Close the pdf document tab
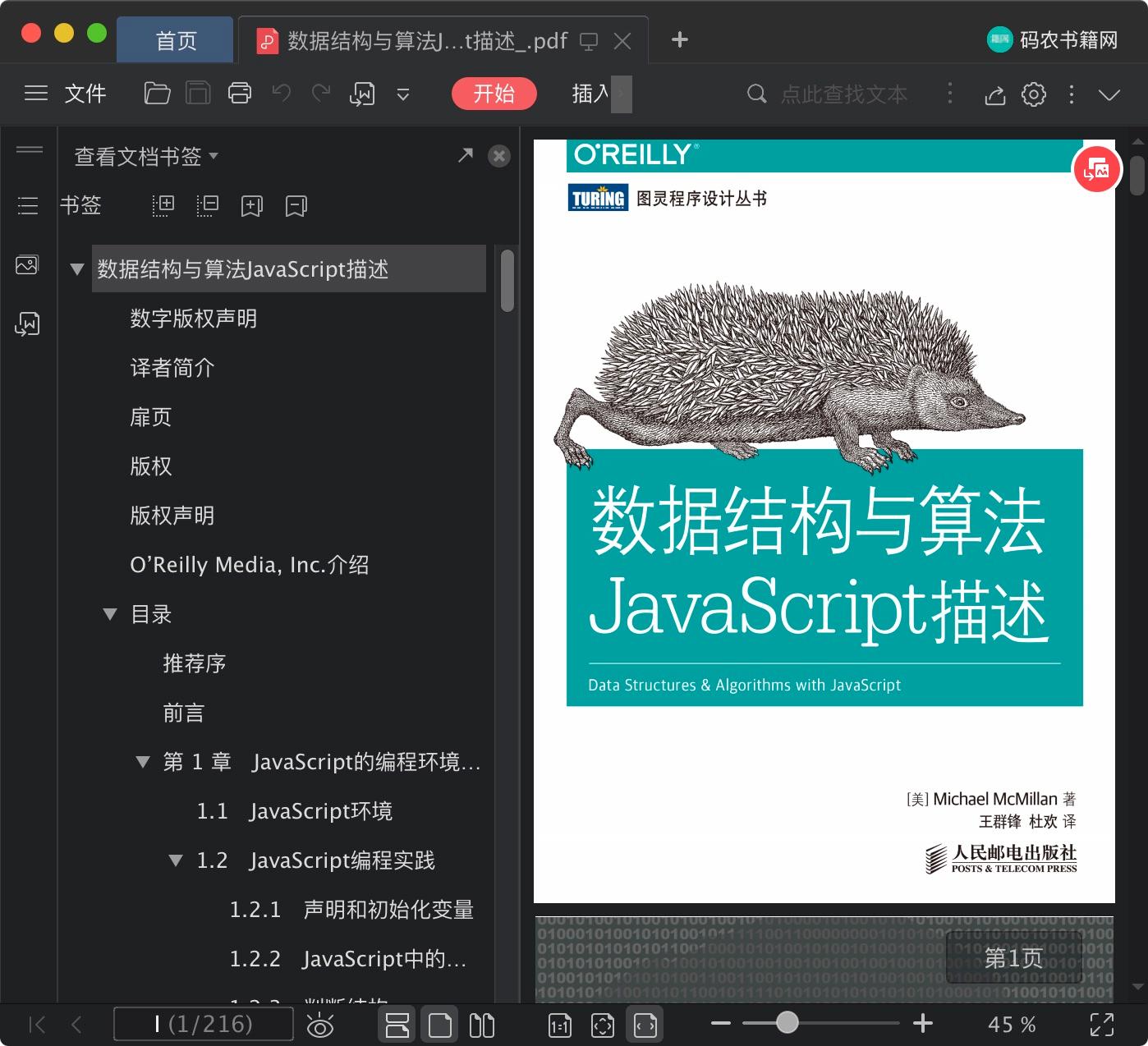 click(622, 41)
